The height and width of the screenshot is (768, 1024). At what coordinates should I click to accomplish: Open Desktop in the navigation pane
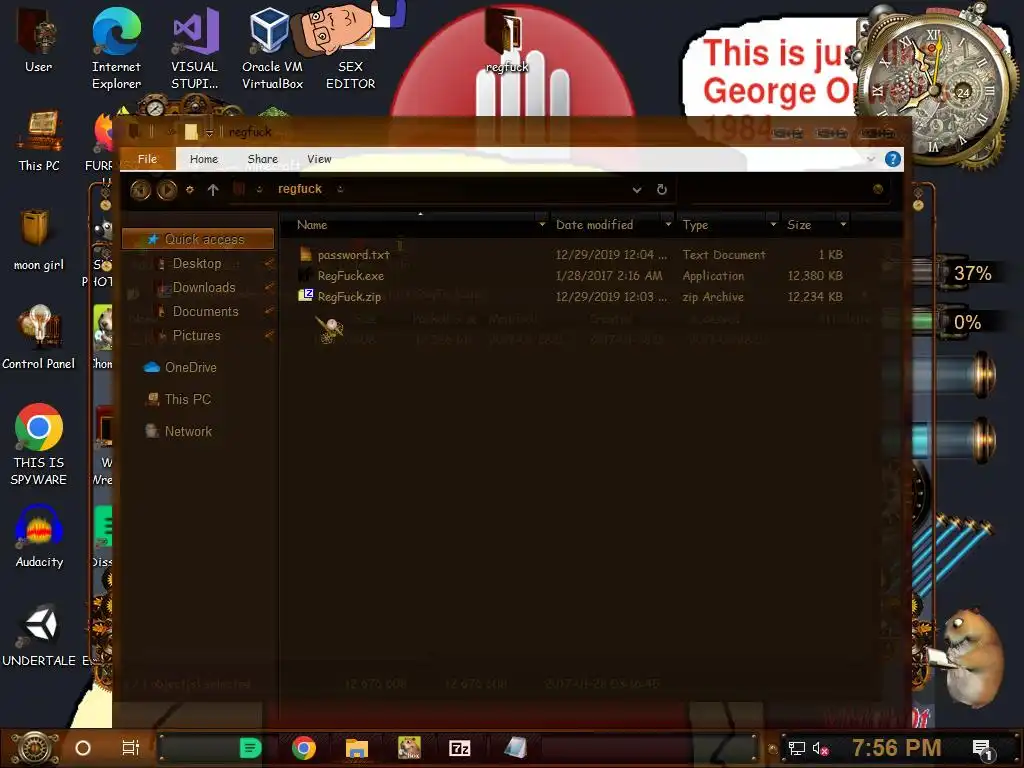pos(198,263)
